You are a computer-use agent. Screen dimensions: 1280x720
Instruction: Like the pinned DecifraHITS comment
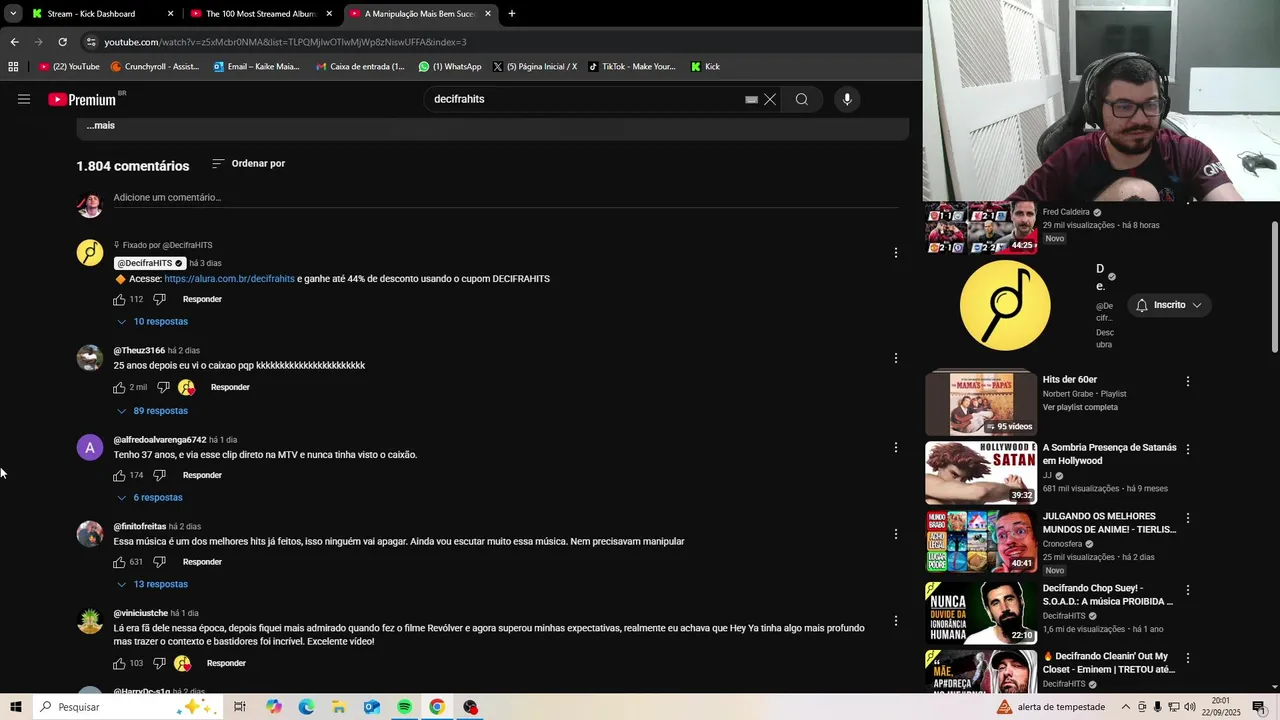[119, 299]
